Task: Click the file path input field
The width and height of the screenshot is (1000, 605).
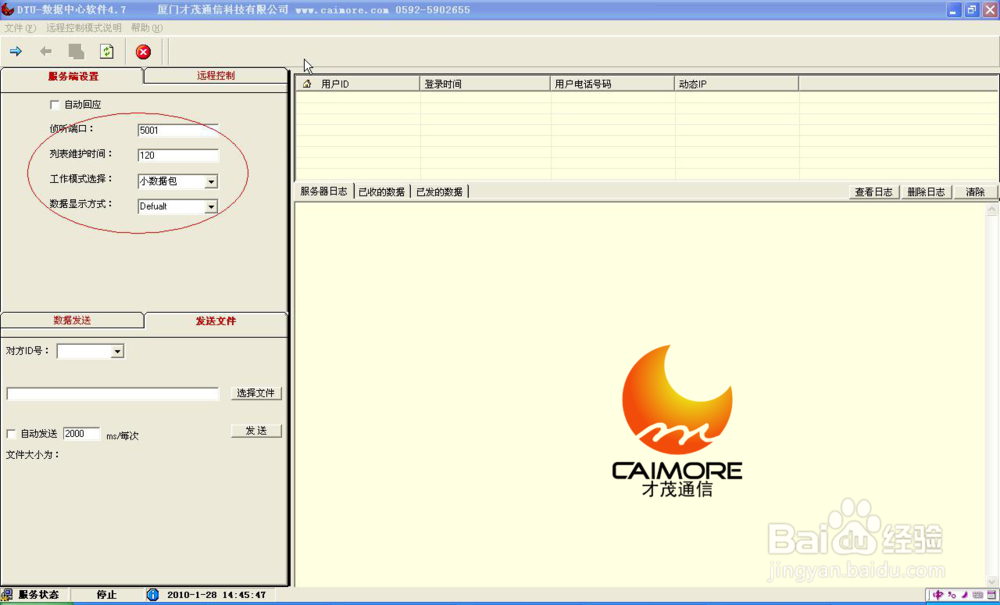Action: coord(112,394)
